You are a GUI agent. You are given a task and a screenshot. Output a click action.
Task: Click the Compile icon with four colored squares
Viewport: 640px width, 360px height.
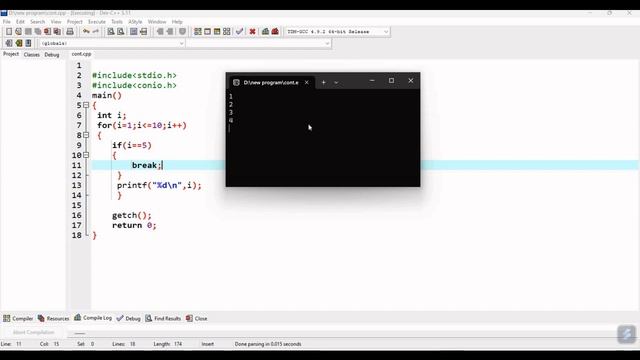pos(198,31)
